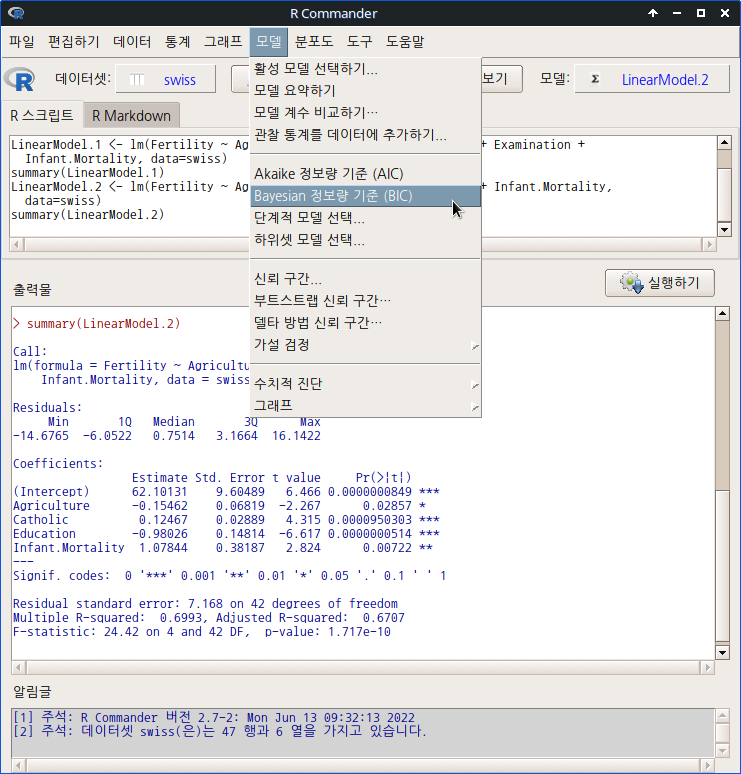Switch to the R Markdown tab
This screenshot has width=741, height=774.
[x=131, y=116]
